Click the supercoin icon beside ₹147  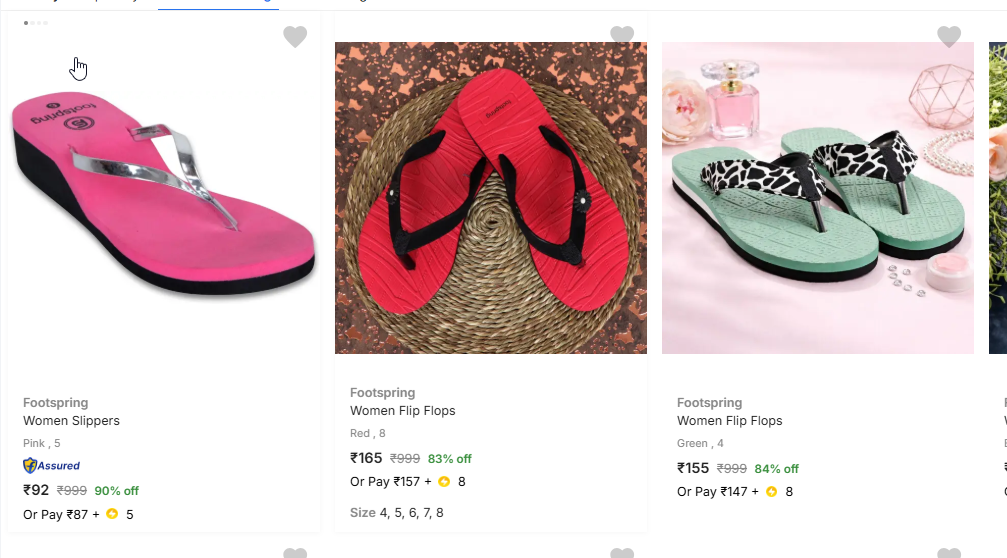771,492
